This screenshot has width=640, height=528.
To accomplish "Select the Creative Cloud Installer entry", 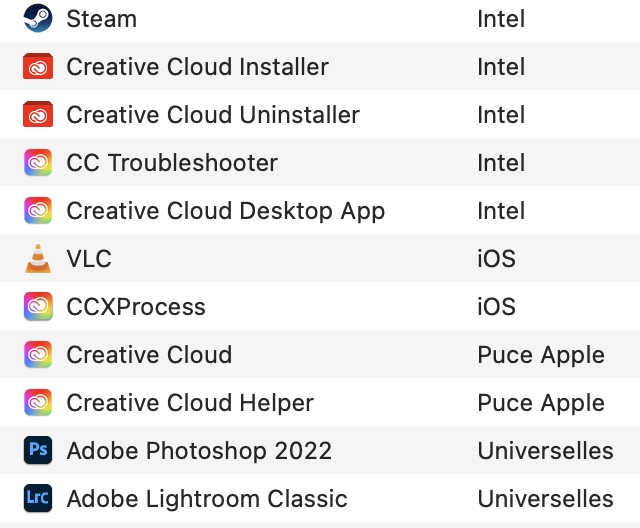I will point(197,67).
